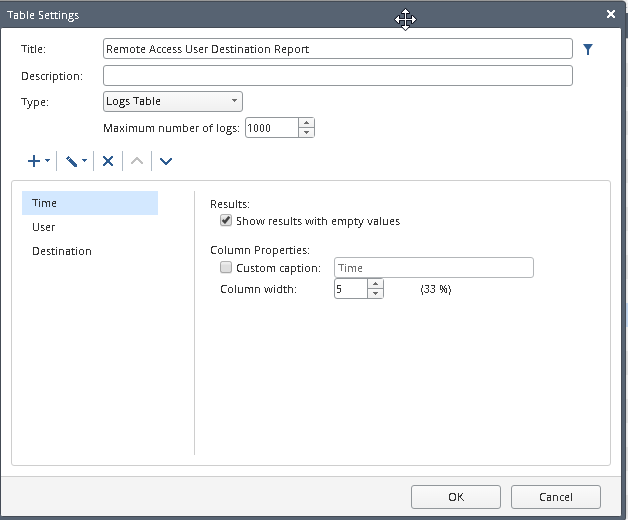Enable the Custom caption checkbox
The height and width of the screenshot is (520, 628).
tap(226, 267)
